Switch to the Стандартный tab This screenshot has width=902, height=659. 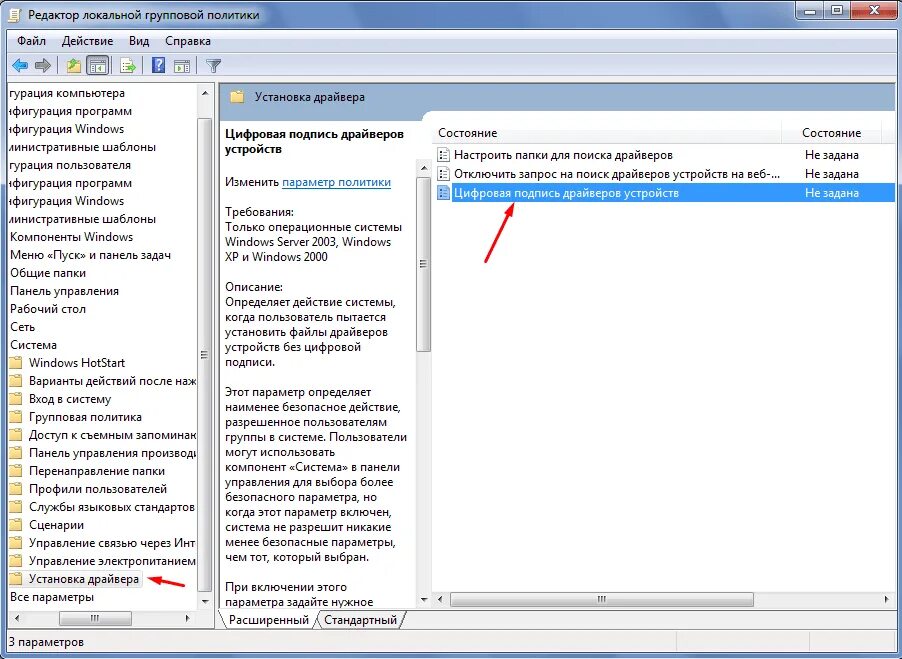tap(360, 620)
